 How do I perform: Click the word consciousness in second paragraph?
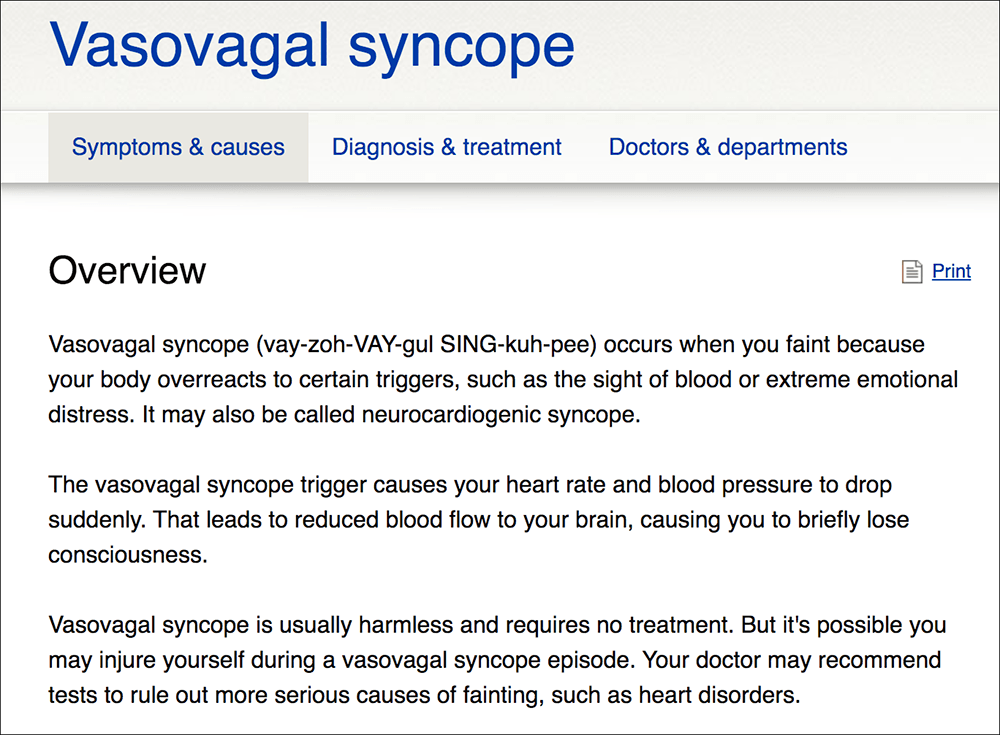[128, 555]
